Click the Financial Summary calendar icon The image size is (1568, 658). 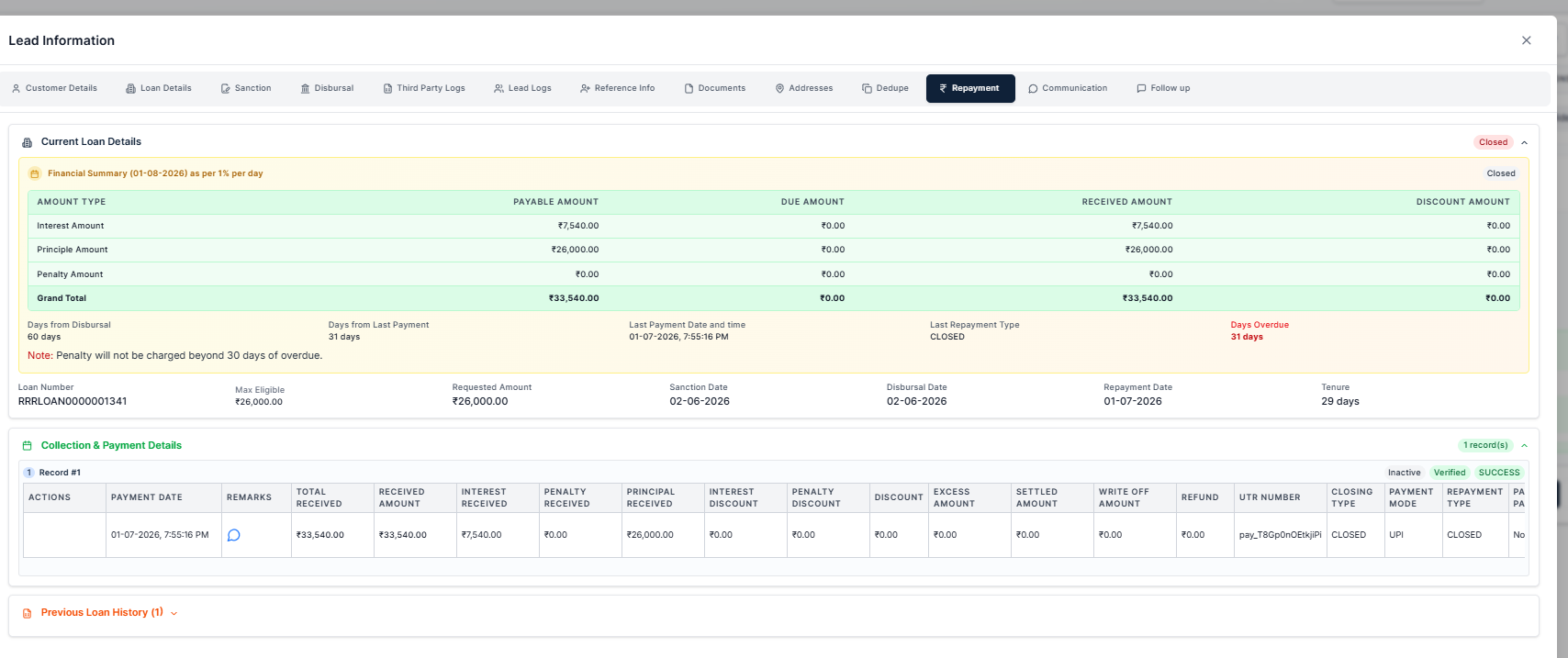click(35, 173)
